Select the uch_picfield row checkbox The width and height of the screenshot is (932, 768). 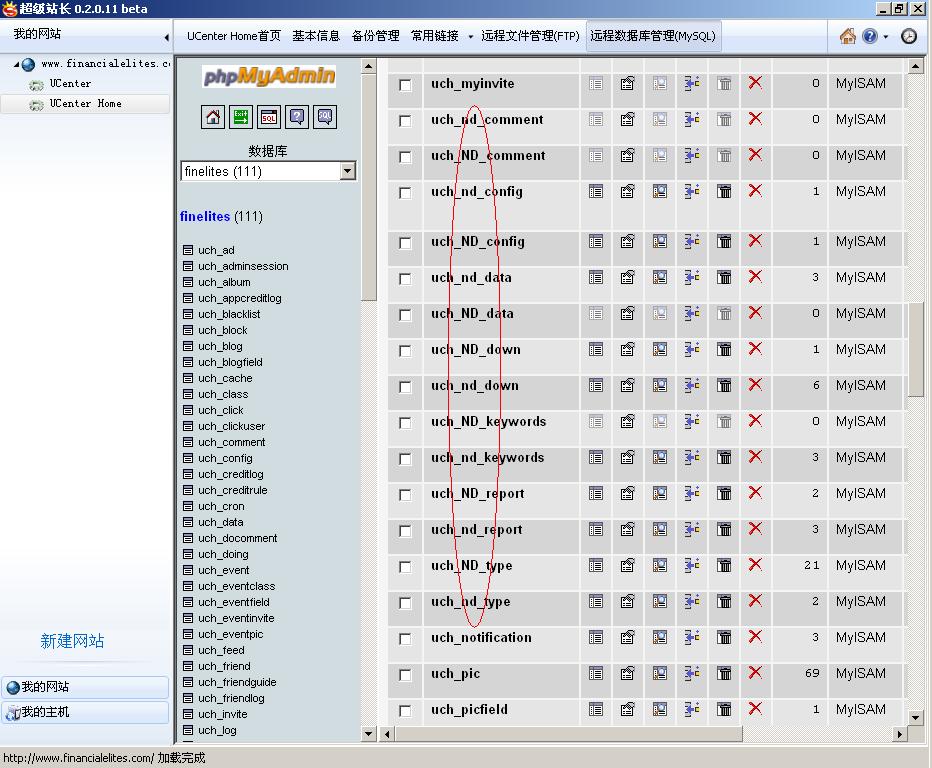405,711
